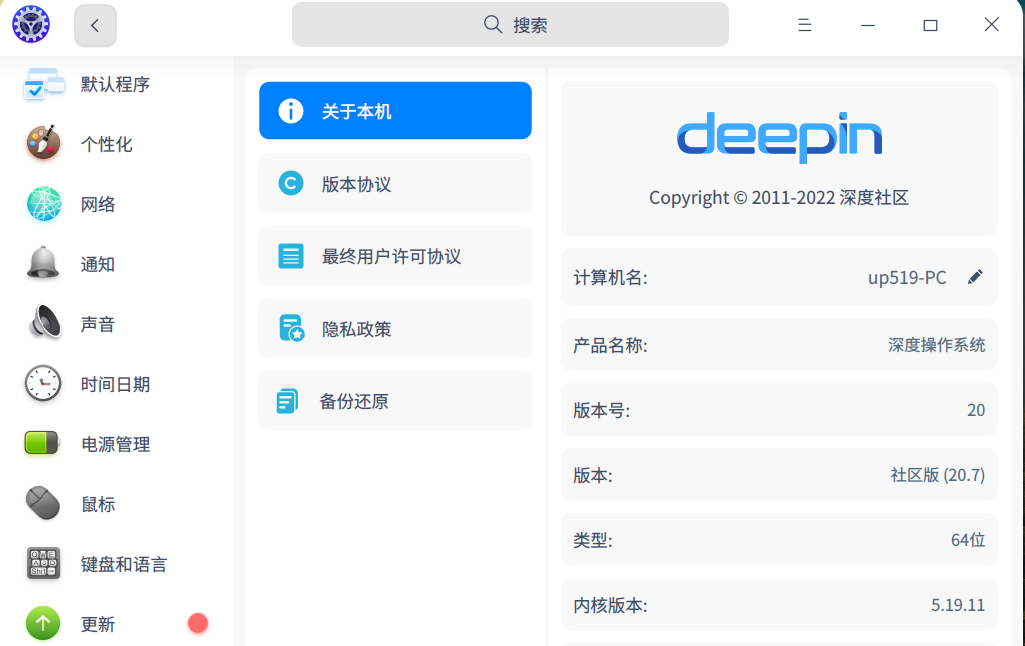The width and height of the screenshot is (1025, 646).
Task: Click product name value 深度操作系统
Action: (936, 345)
